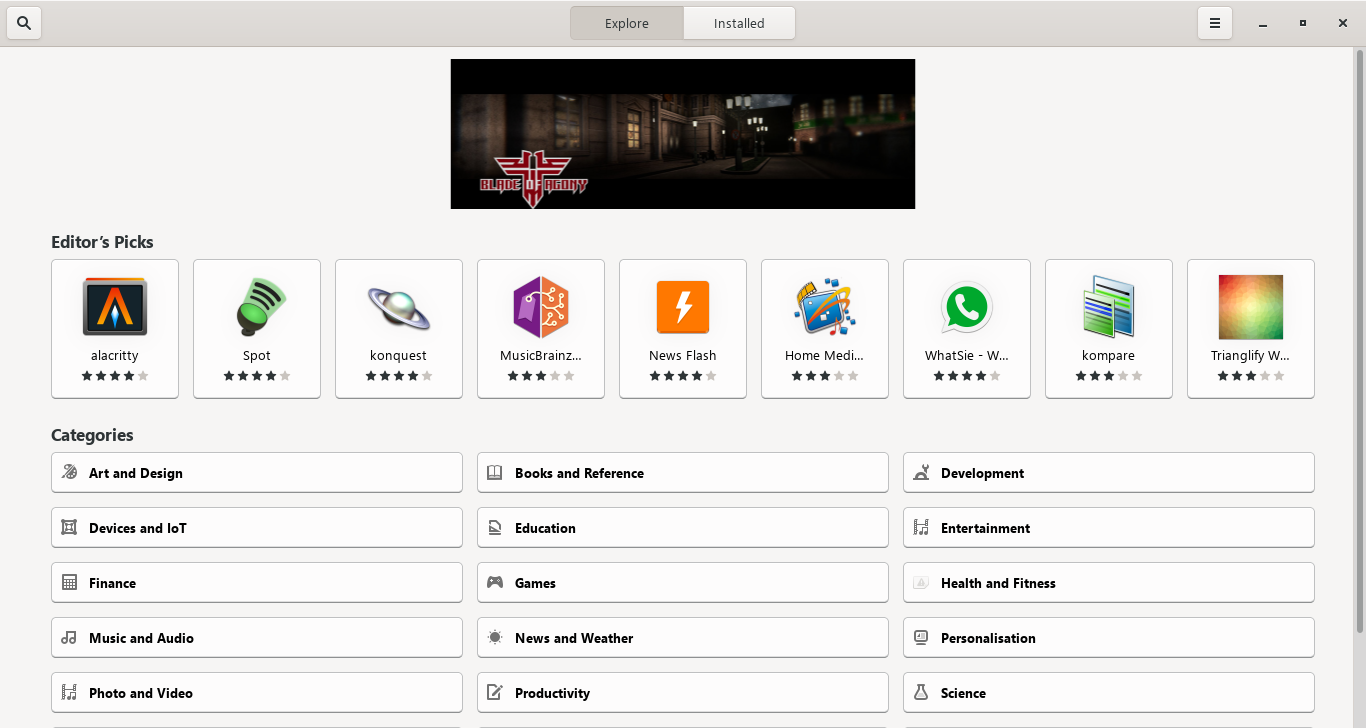1366x728 pixels.
Task: Open the Productivity category
Action: (683, 693)
